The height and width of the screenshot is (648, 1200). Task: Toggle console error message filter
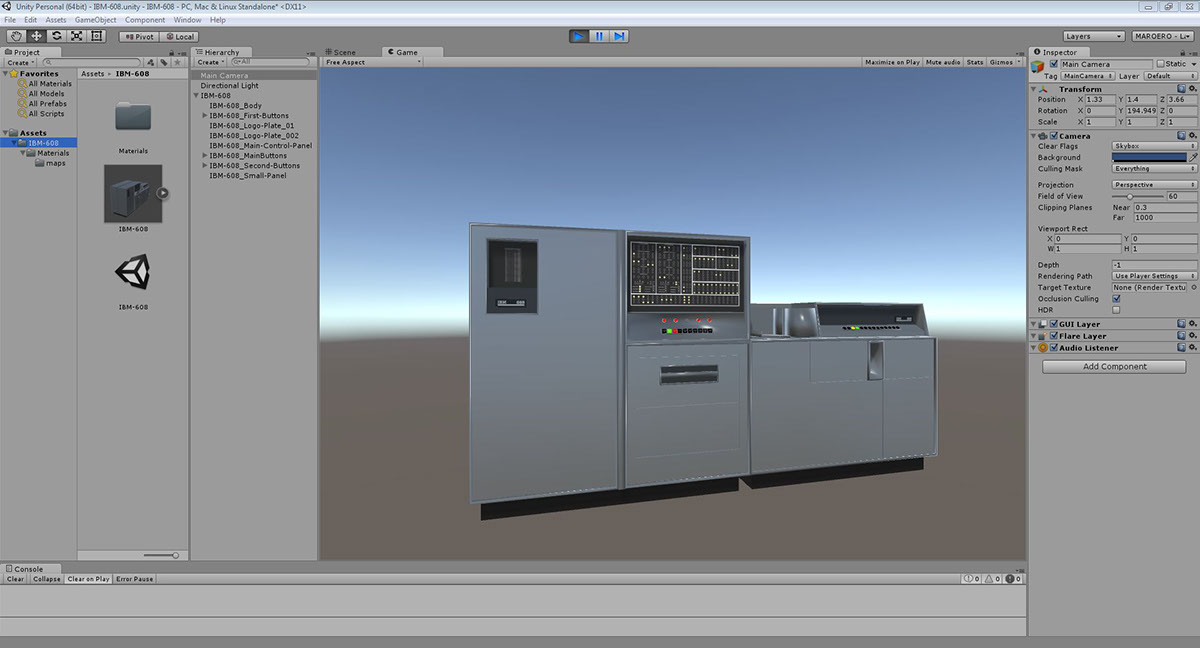click(1014, 579)
